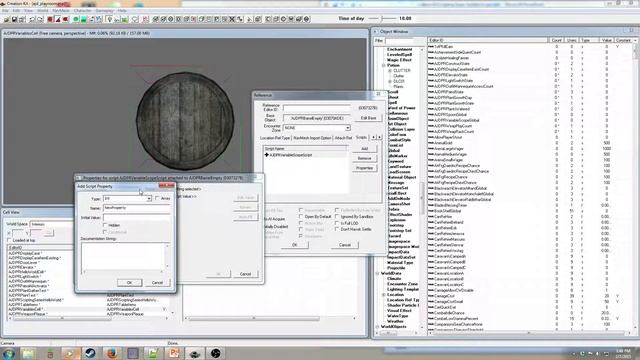This screenshot has height=360, width=640.
Task: Select the attached script row in Scripts list
Action: (x=305, y=155)
